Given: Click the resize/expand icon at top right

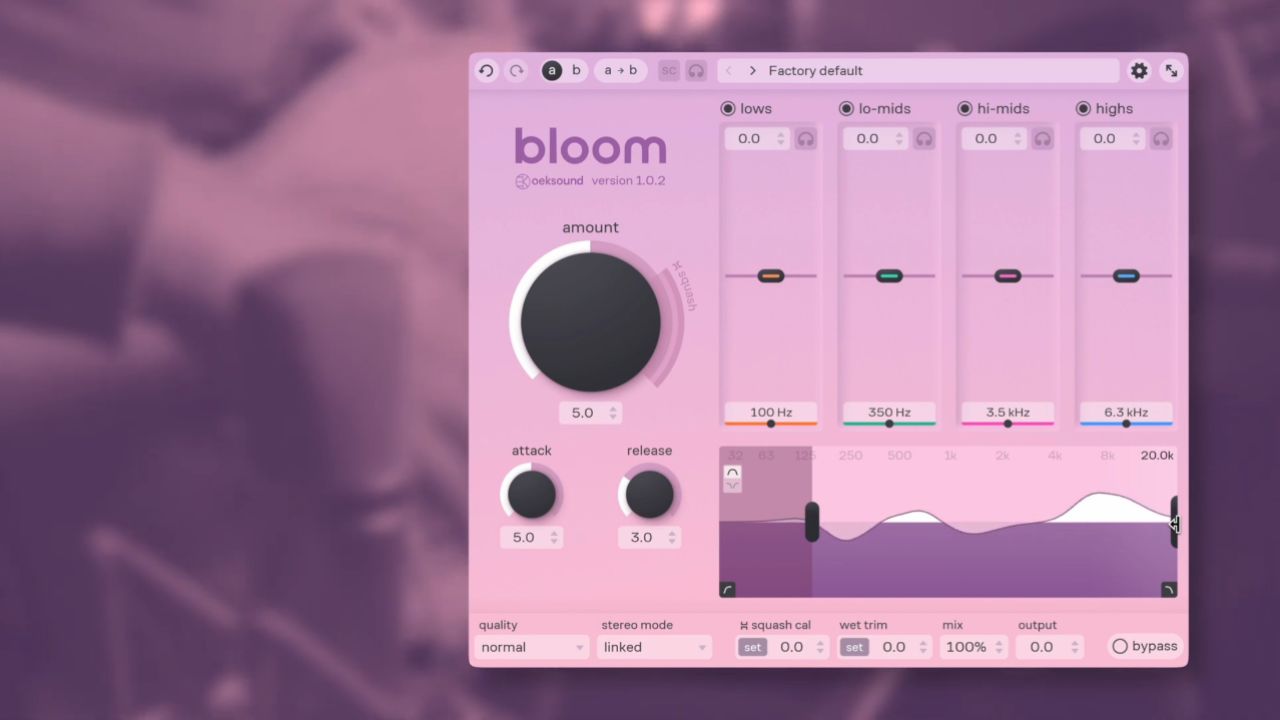Looking at the screenshot, I should point(1170,70).
